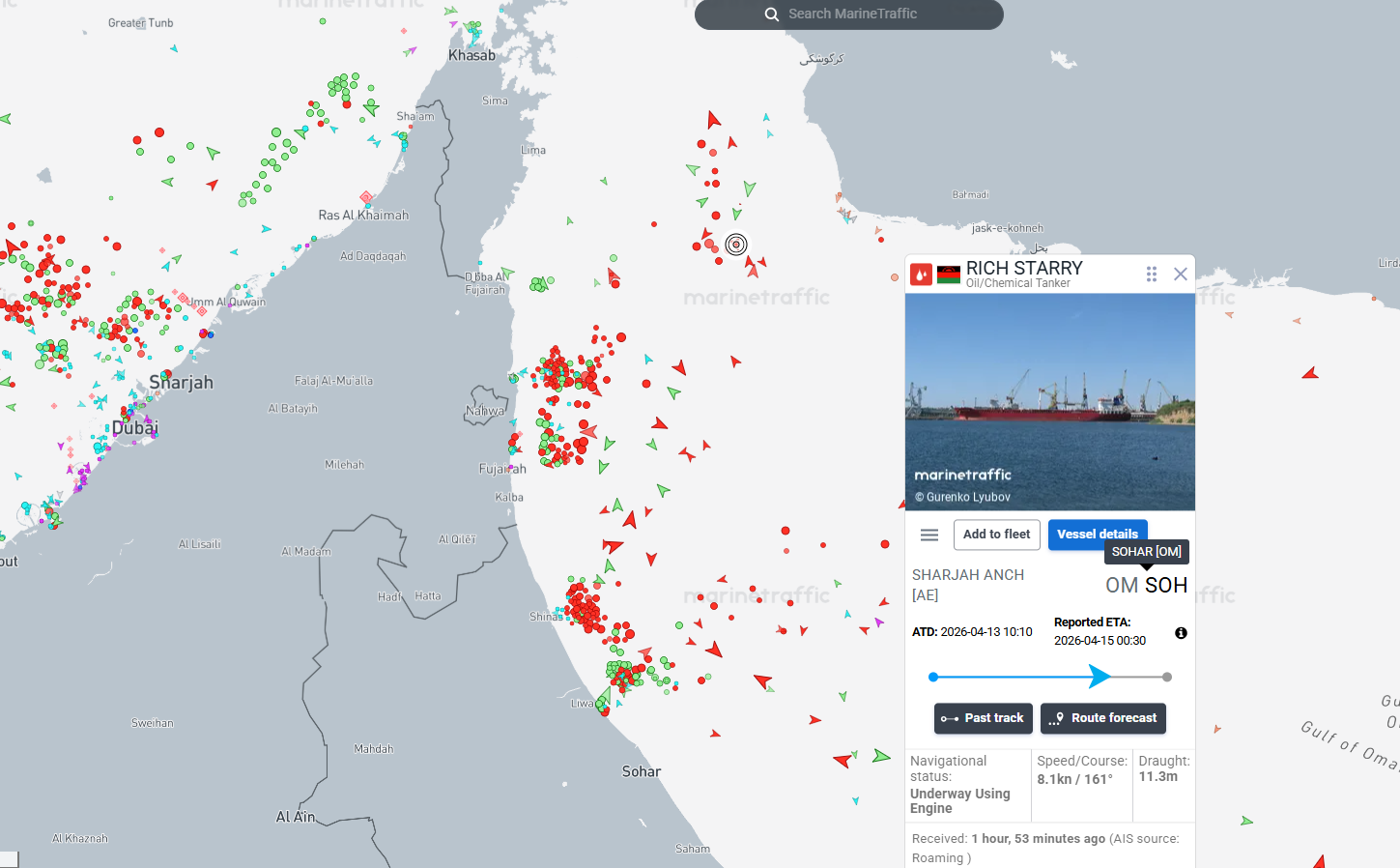Open Vessel details for RICH STARRY
This screenshot has height=868, width=1400.
(1098, 535)
